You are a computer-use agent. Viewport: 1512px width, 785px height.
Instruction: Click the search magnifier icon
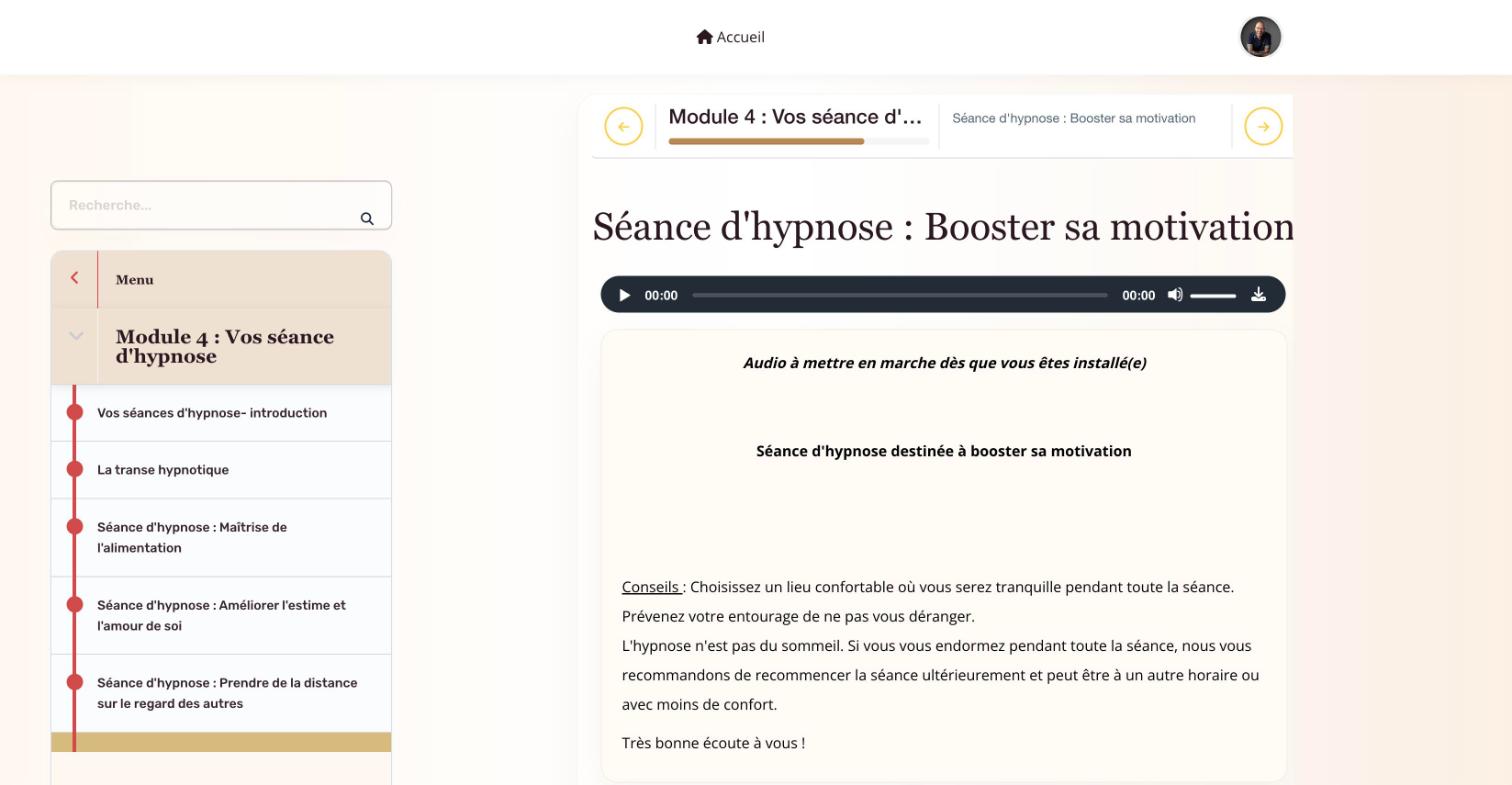click(x=367, y=218)
